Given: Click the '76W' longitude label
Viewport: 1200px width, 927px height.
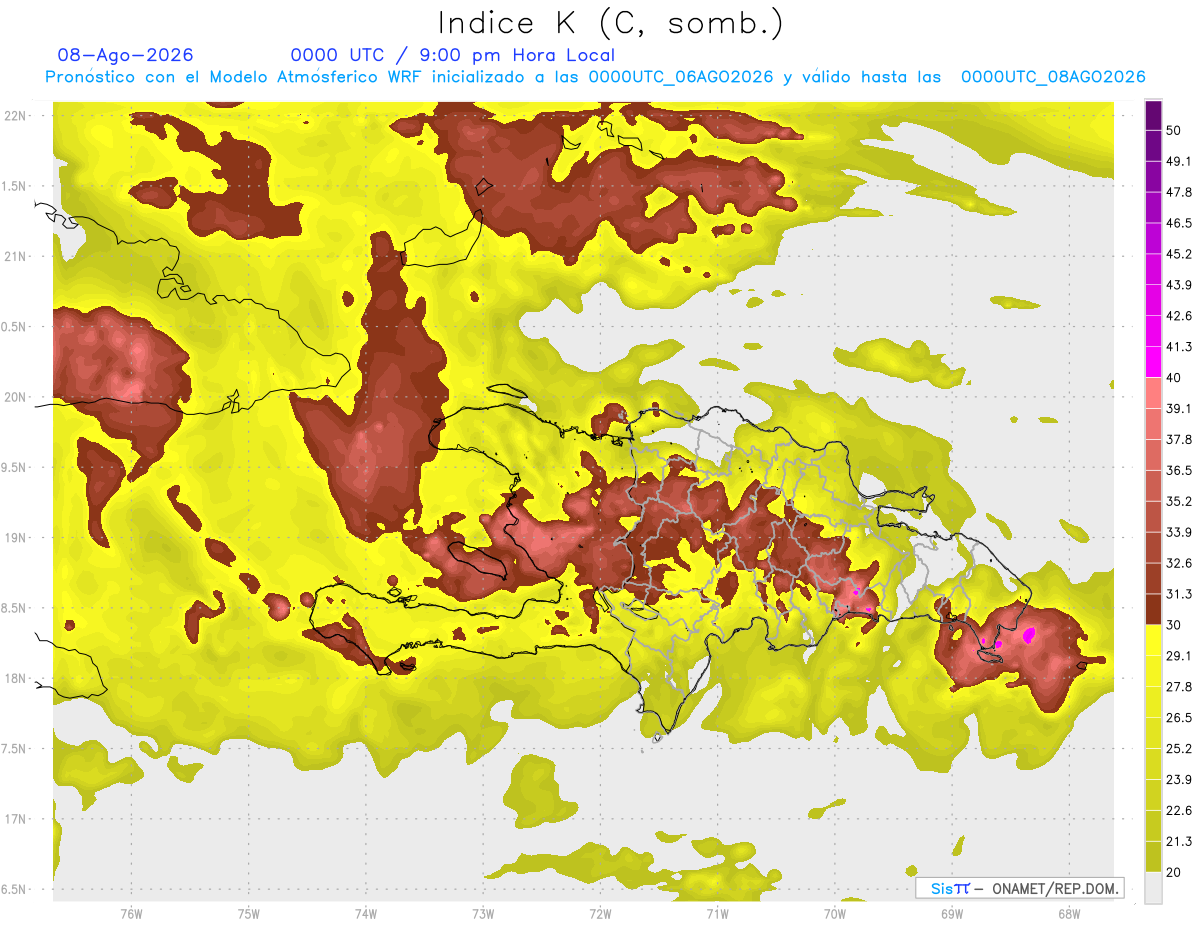Looking at the screenshot, I should point(131,913).
